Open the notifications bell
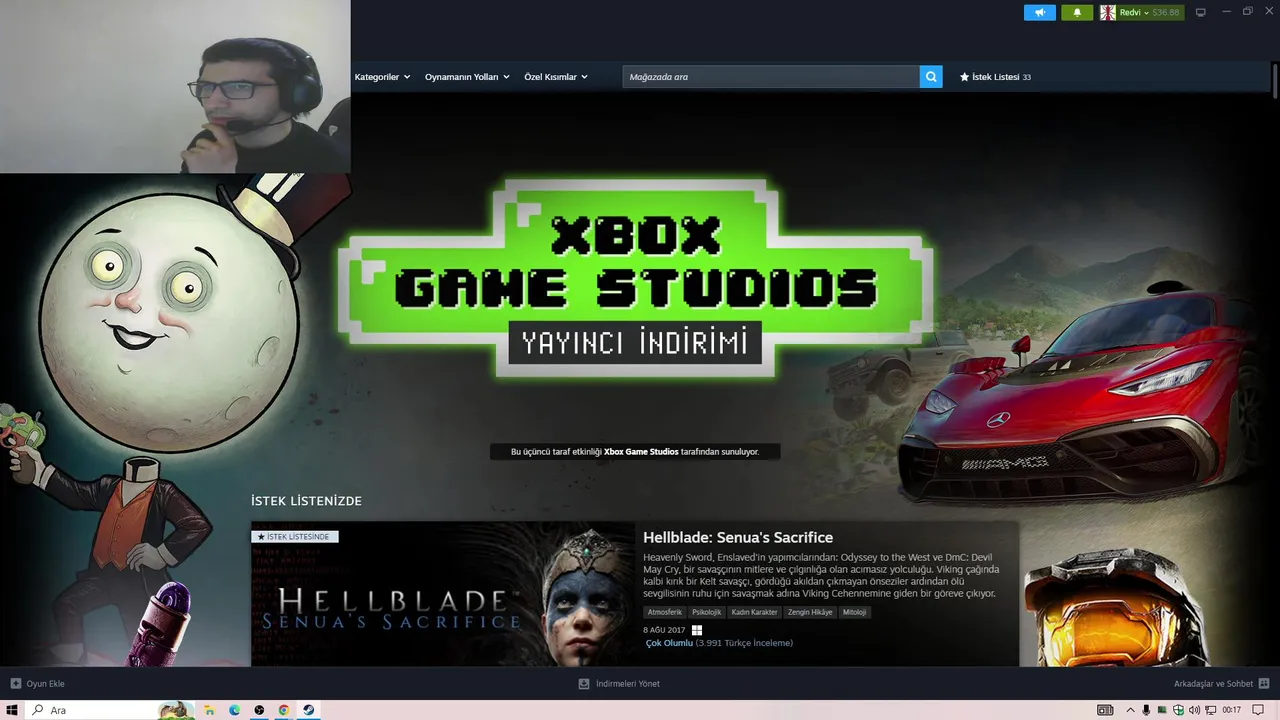Screen dimensions: 1280x720 point(1077,13)
